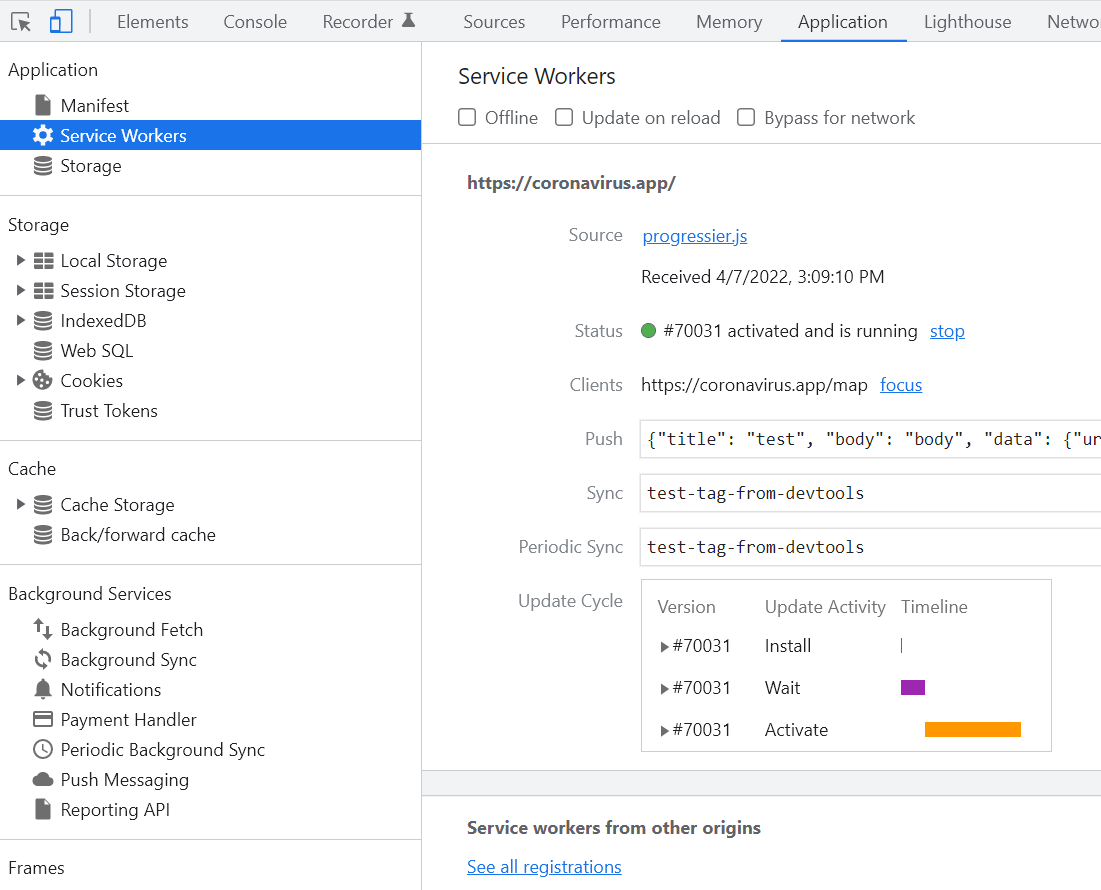
Task: Expand the Cache Storage tree node
Action: 20,504
